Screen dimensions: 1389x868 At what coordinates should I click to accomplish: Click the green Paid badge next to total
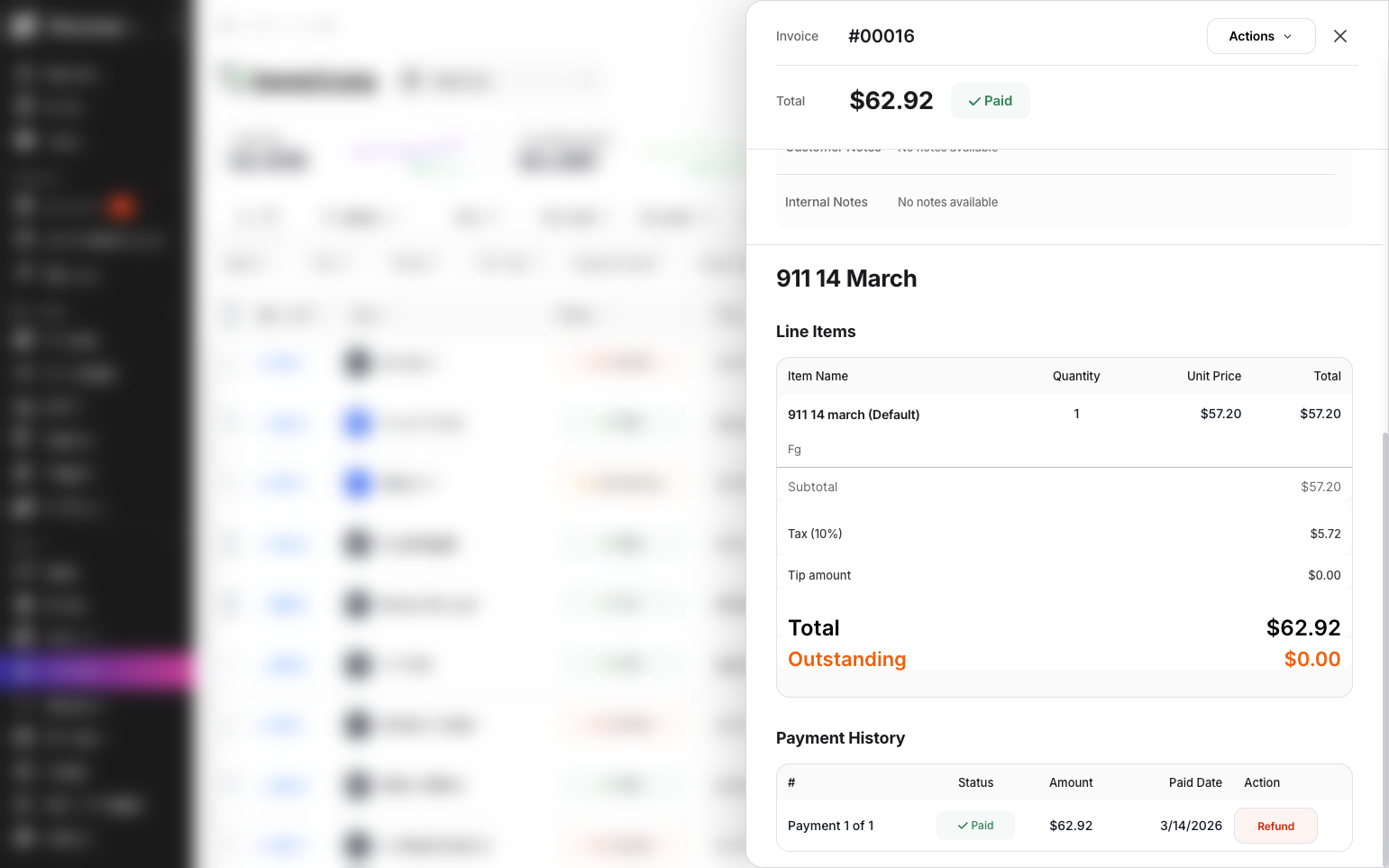tap(990, 101)
